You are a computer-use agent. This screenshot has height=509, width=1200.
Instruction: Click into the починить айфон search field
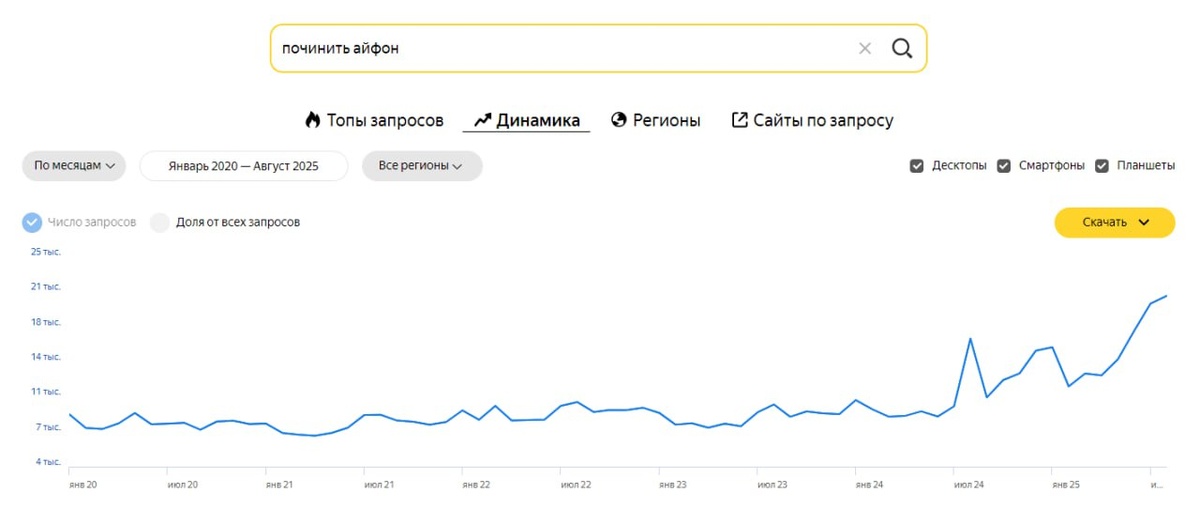pos(560,48)
